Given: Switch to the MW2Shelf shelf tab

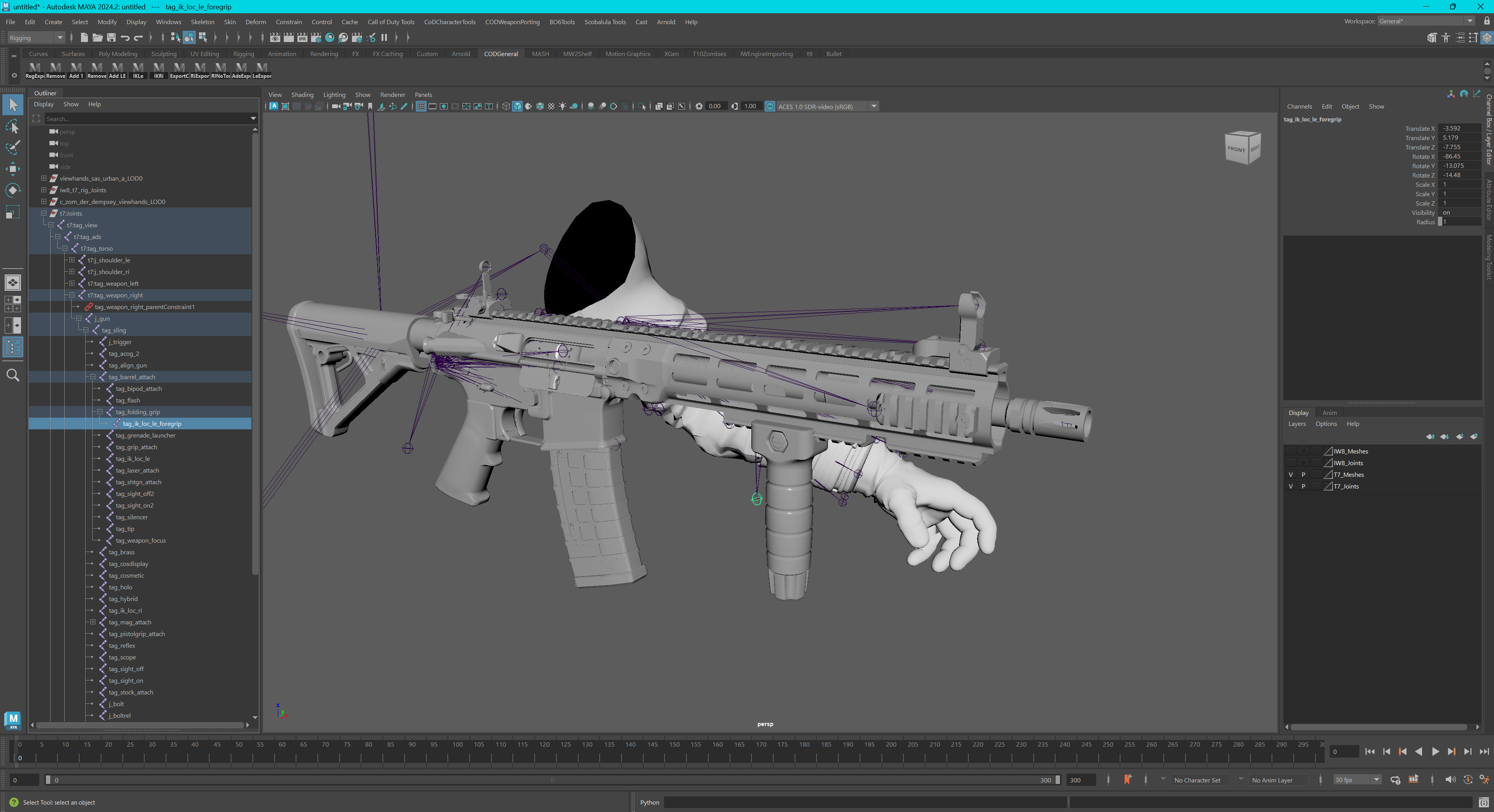Looking at the screenshot, I should [x=577, y=54].
